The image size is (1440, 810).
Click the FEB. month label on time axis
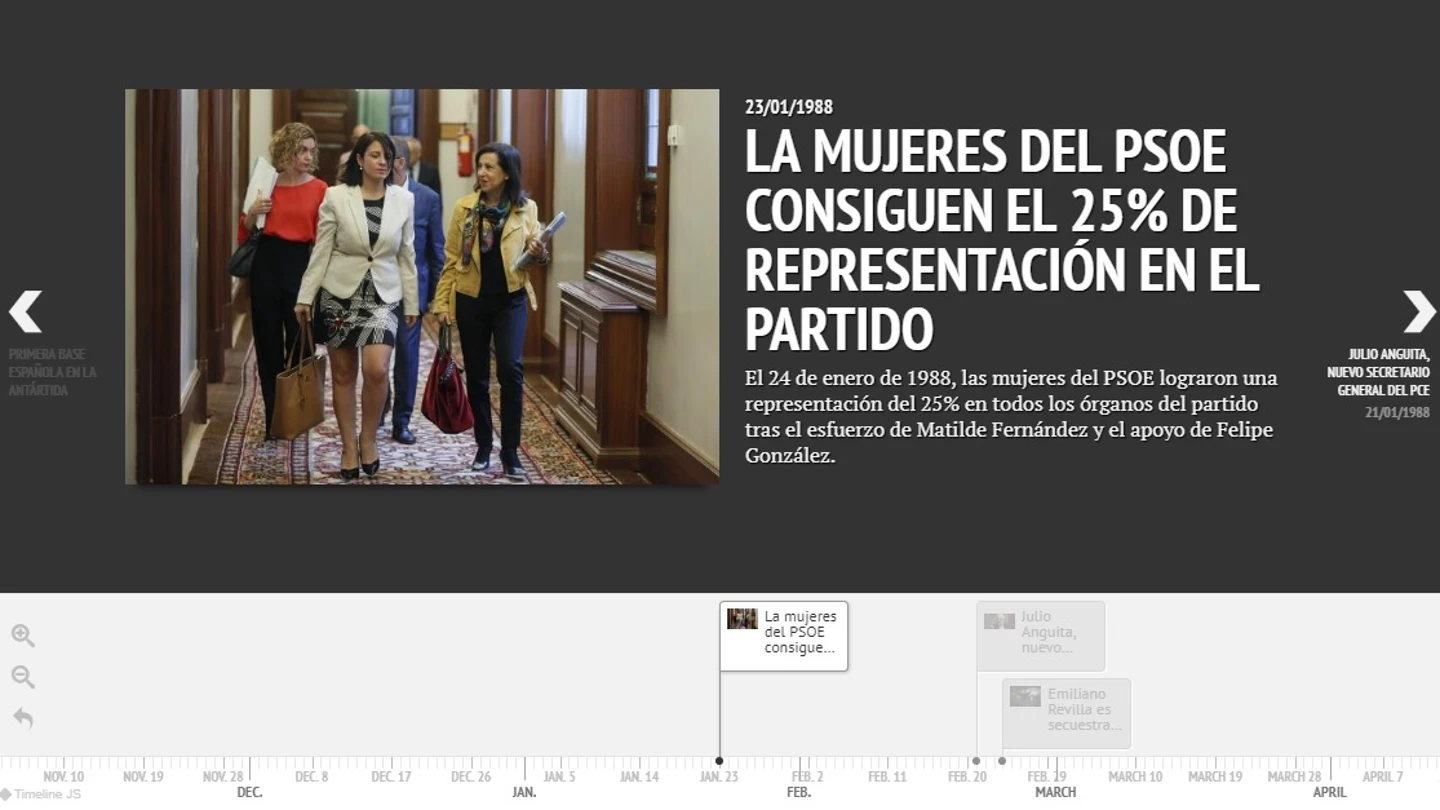coord(799,792)
